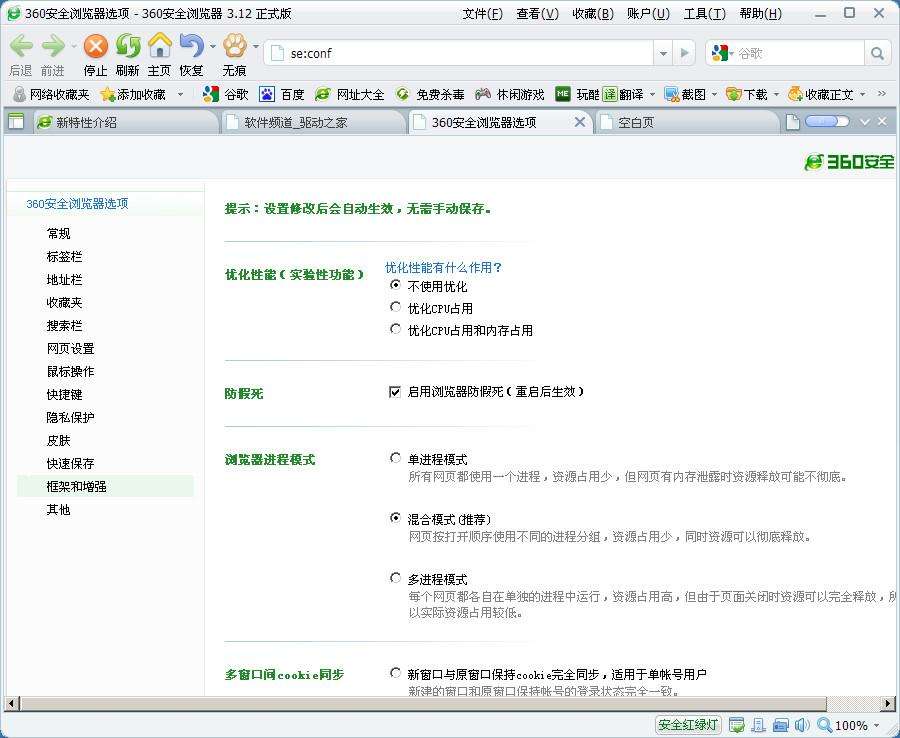Open the 谷歌 bookmark
The height and width of the screenshot is (738, 900).
[225, 94]
